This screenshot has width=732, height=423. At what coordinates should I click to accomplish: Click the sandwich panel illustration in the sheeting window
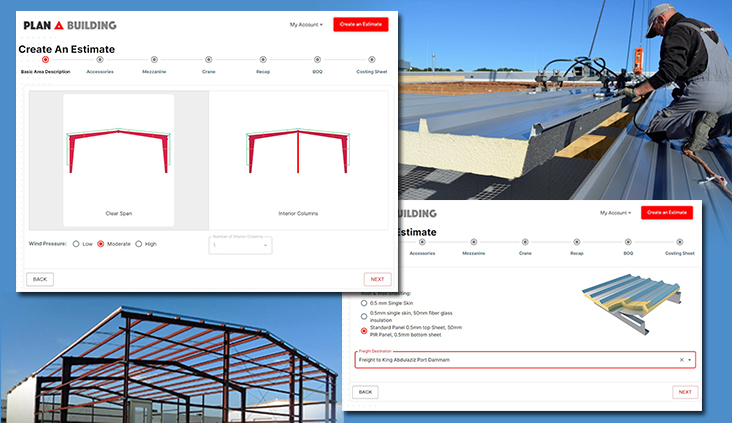[632, 303]
